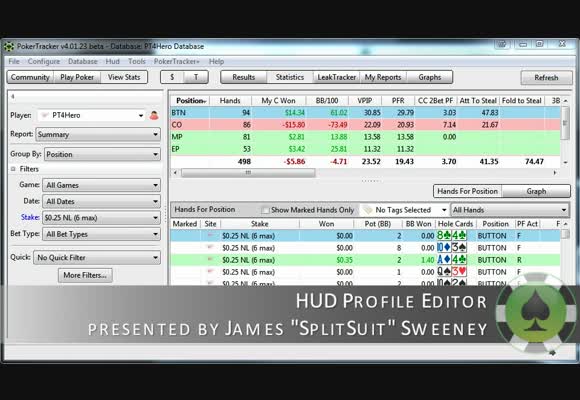Click the blue Stake filter label
This screenshot has width=580, height=400.
coord(30,217)
